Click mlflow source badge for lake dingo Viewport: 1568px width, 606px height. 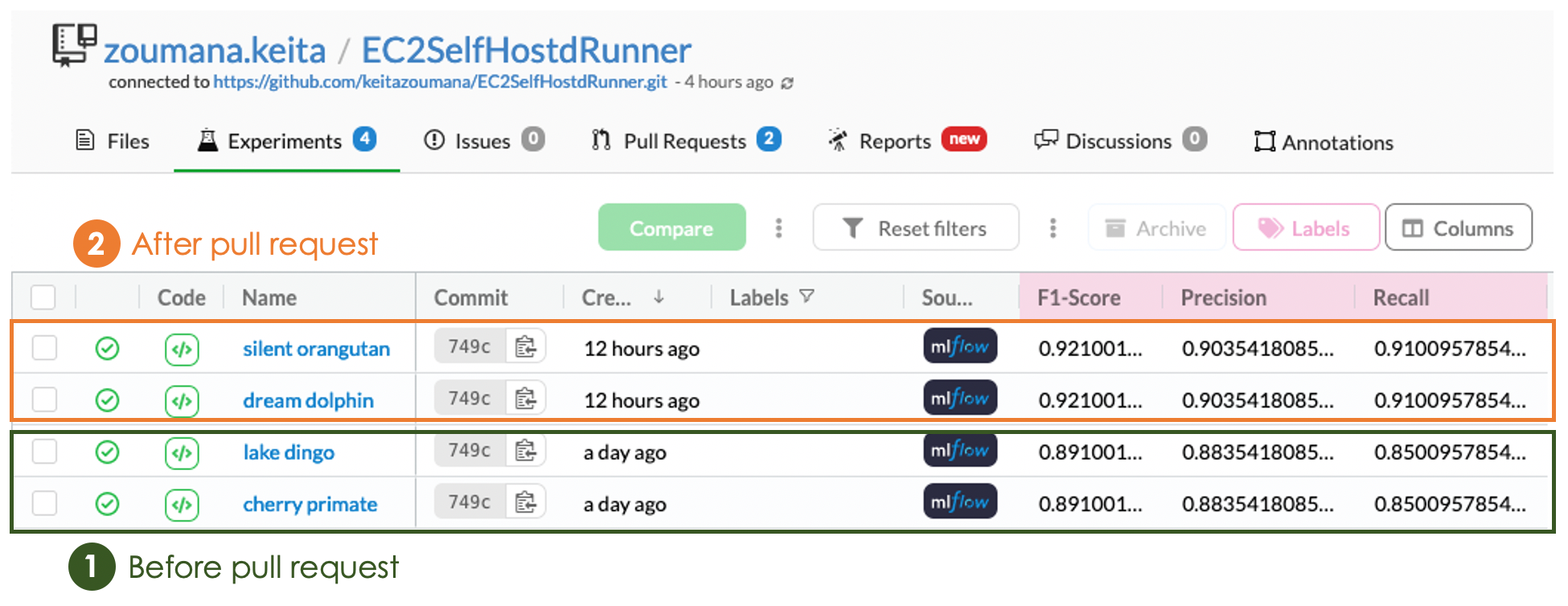point(959,450)
